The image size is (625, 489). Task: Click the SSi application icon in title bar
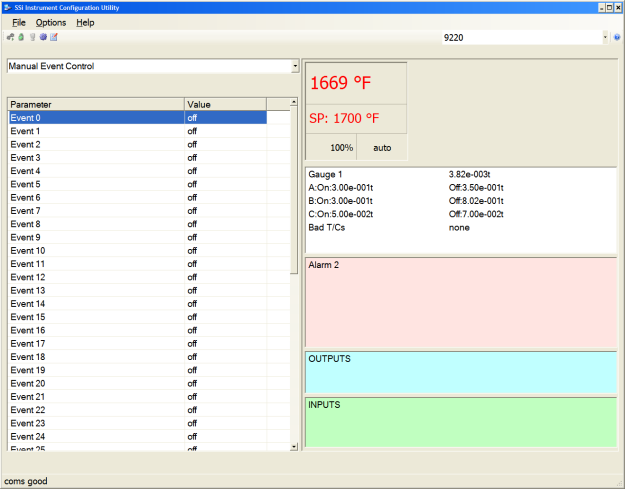[x=8, y=7]
